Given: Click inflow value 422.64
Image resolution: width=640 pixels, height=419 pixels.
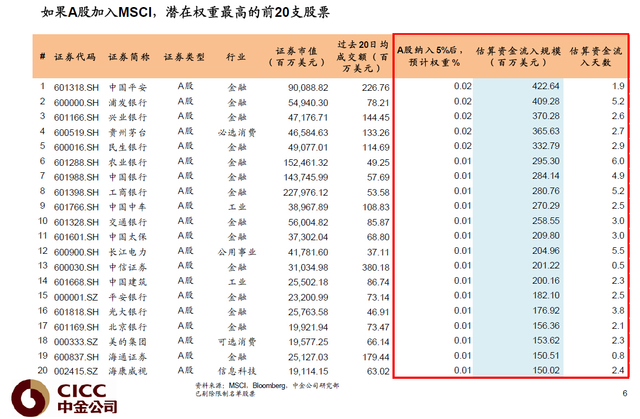Looking at the screenshot, I should (546, 86).
